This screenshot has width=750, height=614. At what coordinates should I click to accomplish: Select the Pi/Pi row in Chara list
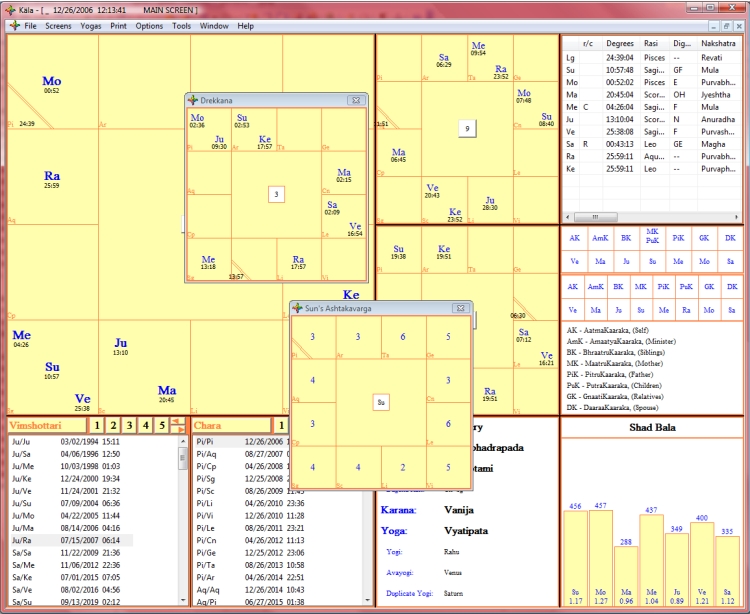(x=242, y=442)
